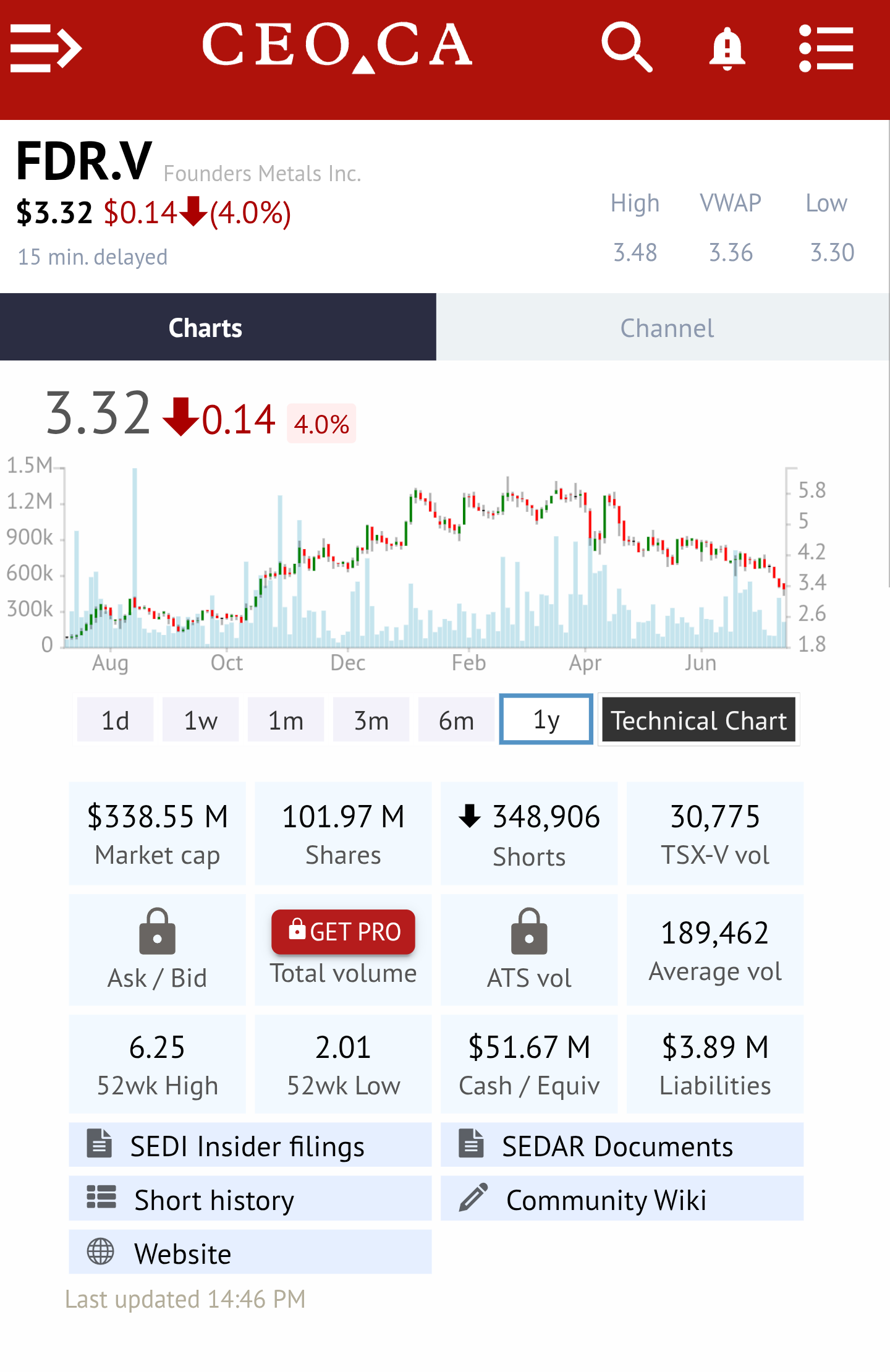
Task: Click the Last updated 14:46 PM text
Action: point(185,1299)
